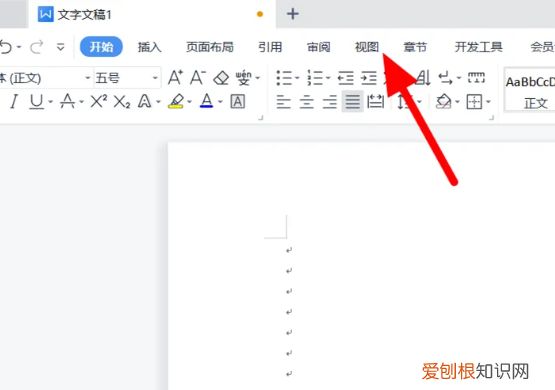Click the borders grid icon
This screenshot has height=390, width=555.
coord(474,102)
